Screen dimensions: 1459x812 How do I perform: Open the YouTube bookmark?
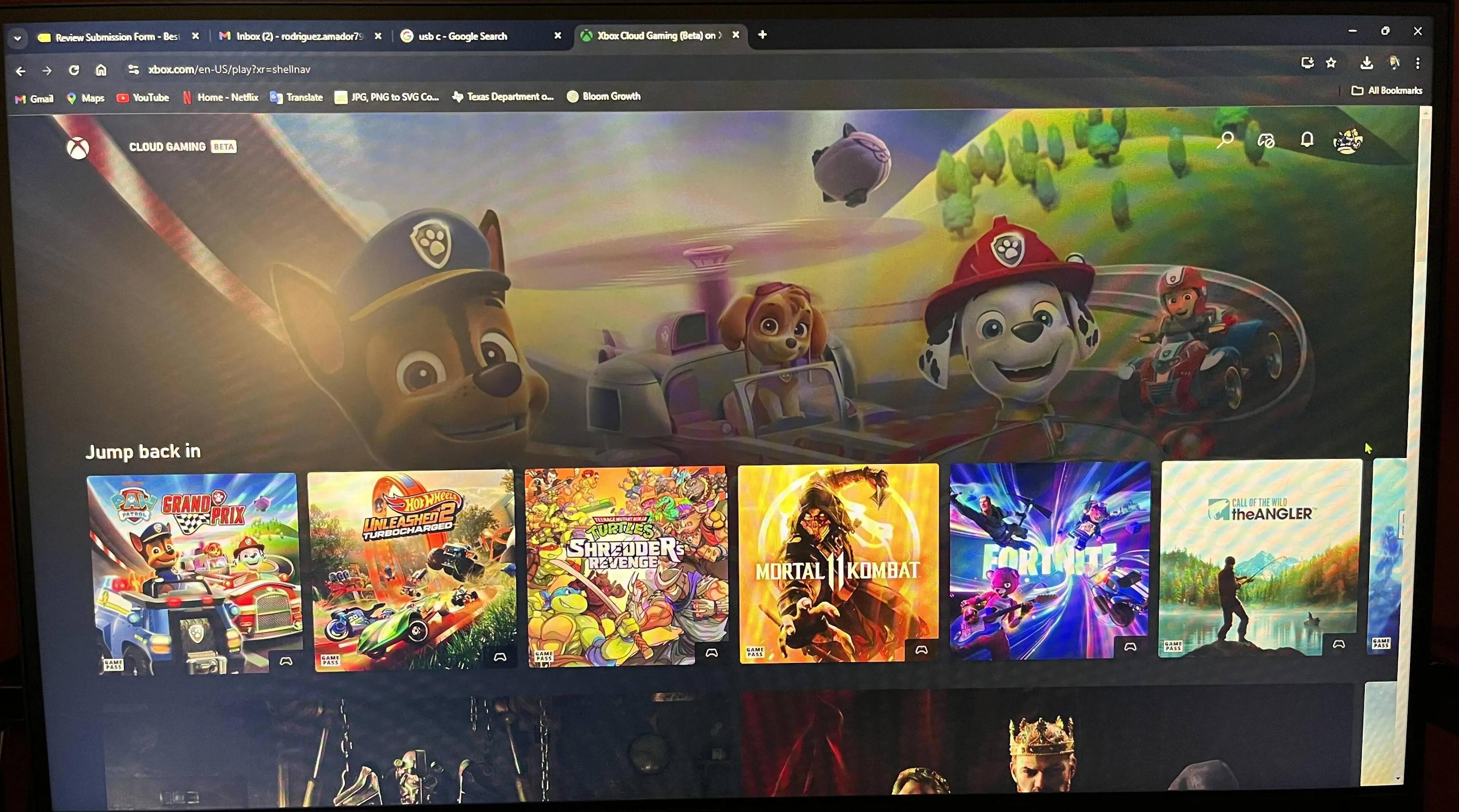coord(143,97)
